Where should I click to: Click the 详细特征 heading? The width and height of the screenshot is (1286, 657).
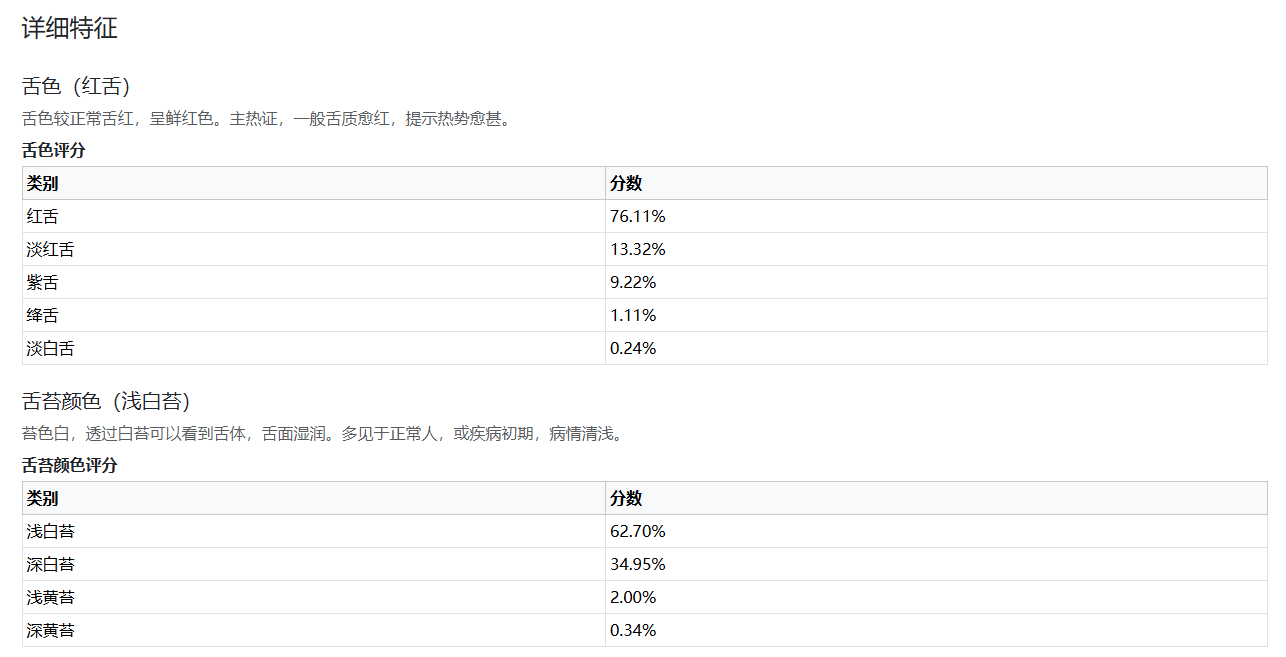point(70,28)
